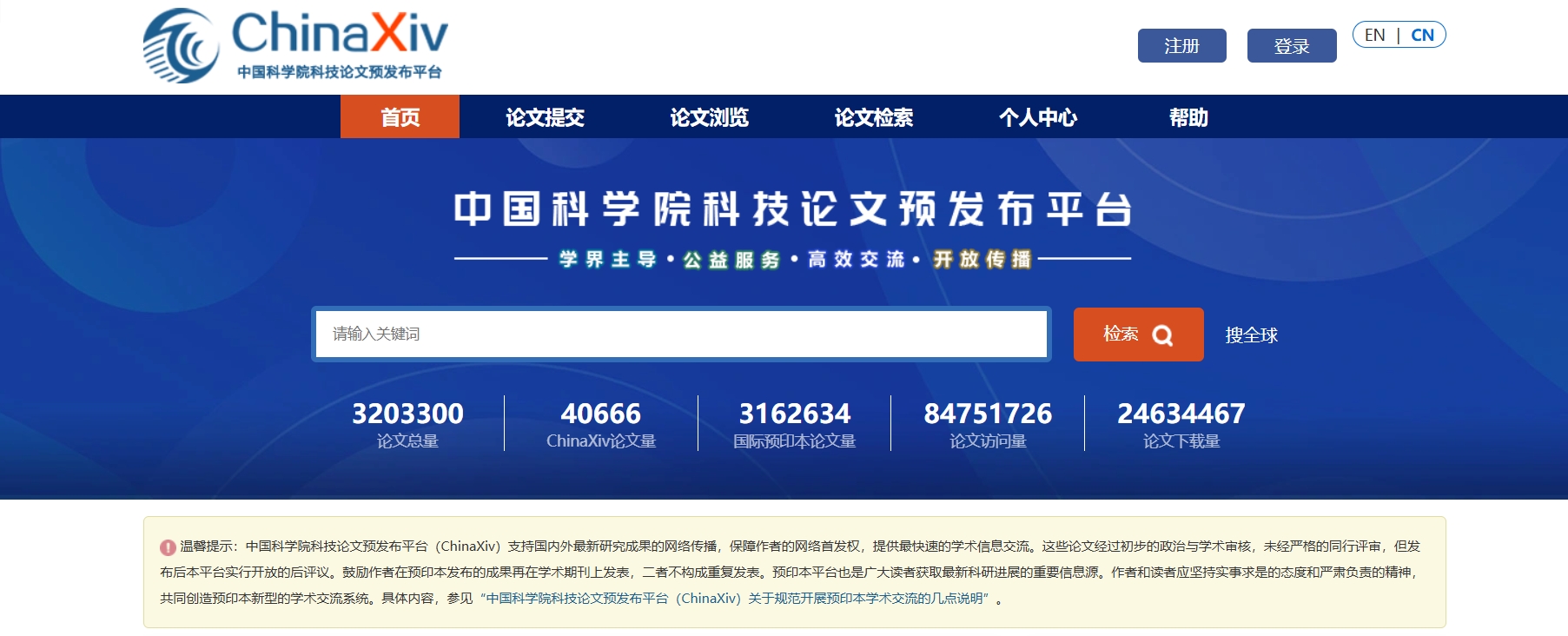Click the 84751726 论文访问量 statistic
1568x636 pixels.
988,424
